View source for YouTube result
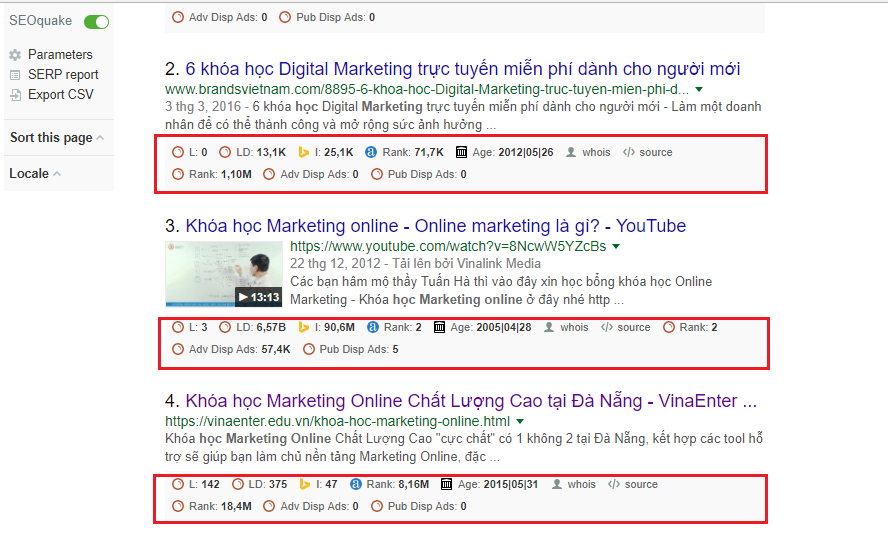This screenshot has width=888, height=536. click(625, 327)
